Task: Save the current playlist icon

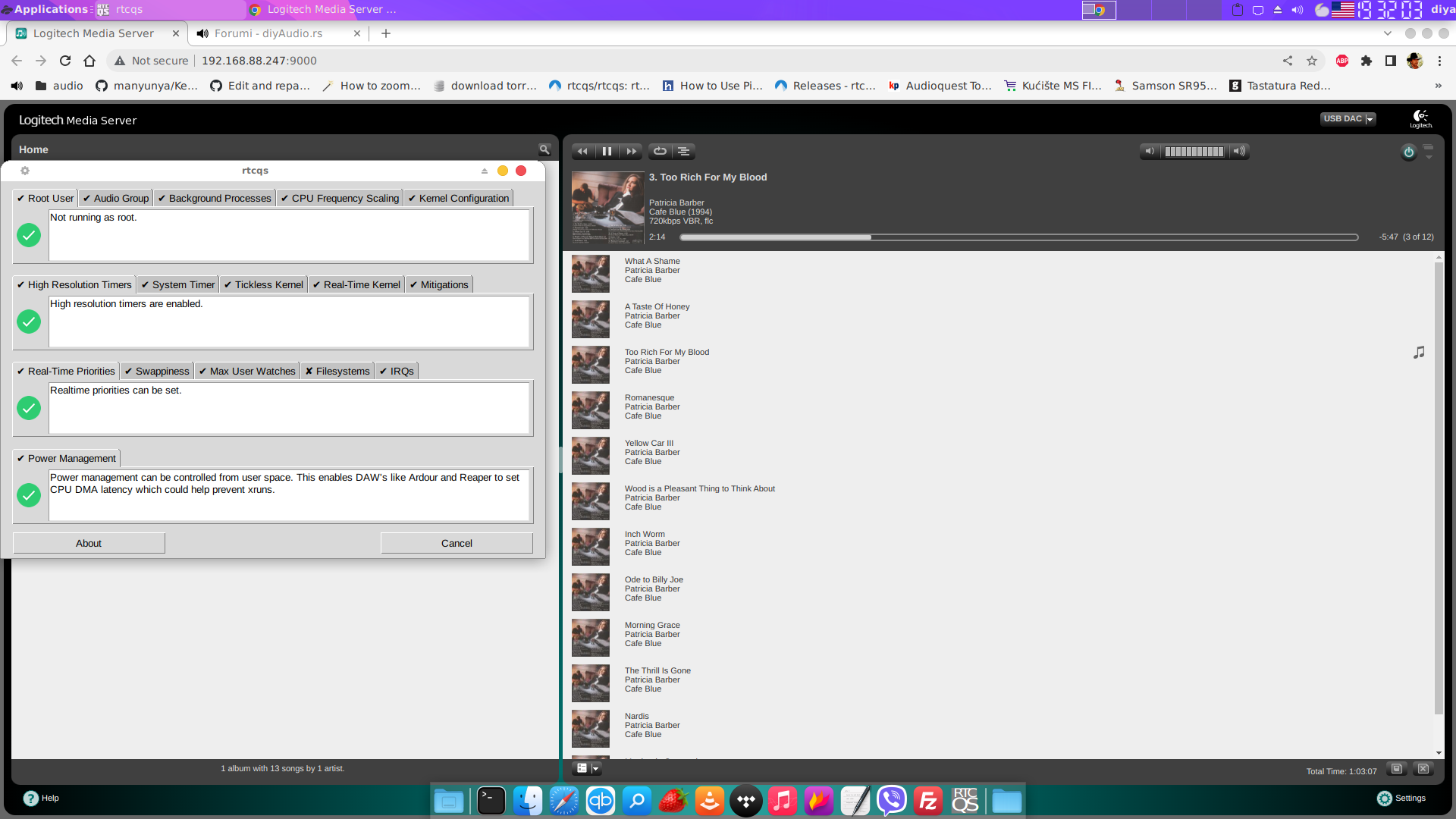Action: [x=1396, y=769]
